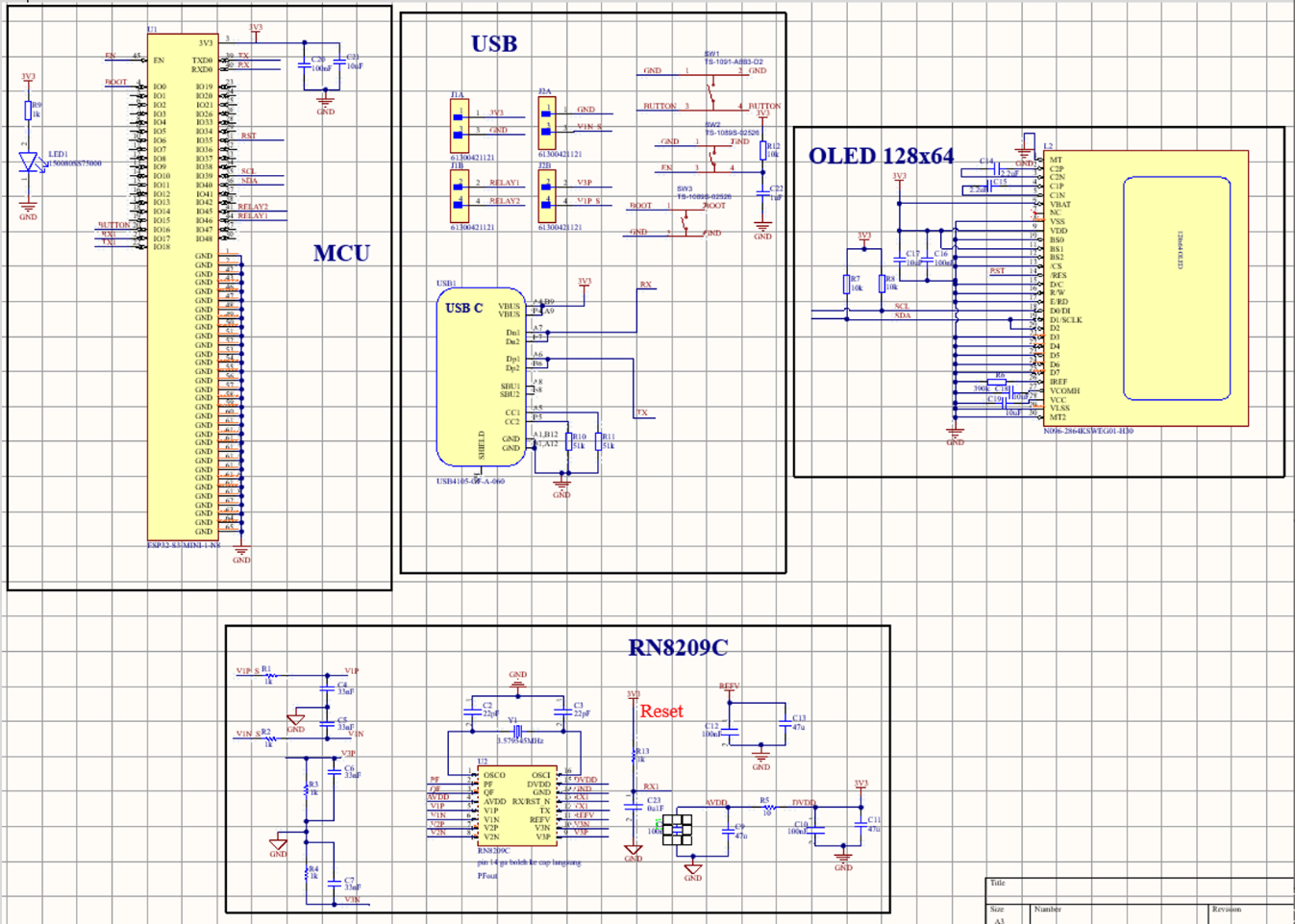Click the red Reset label
This screenshot has height=924, width=1295.
click(x=661, y=712)
